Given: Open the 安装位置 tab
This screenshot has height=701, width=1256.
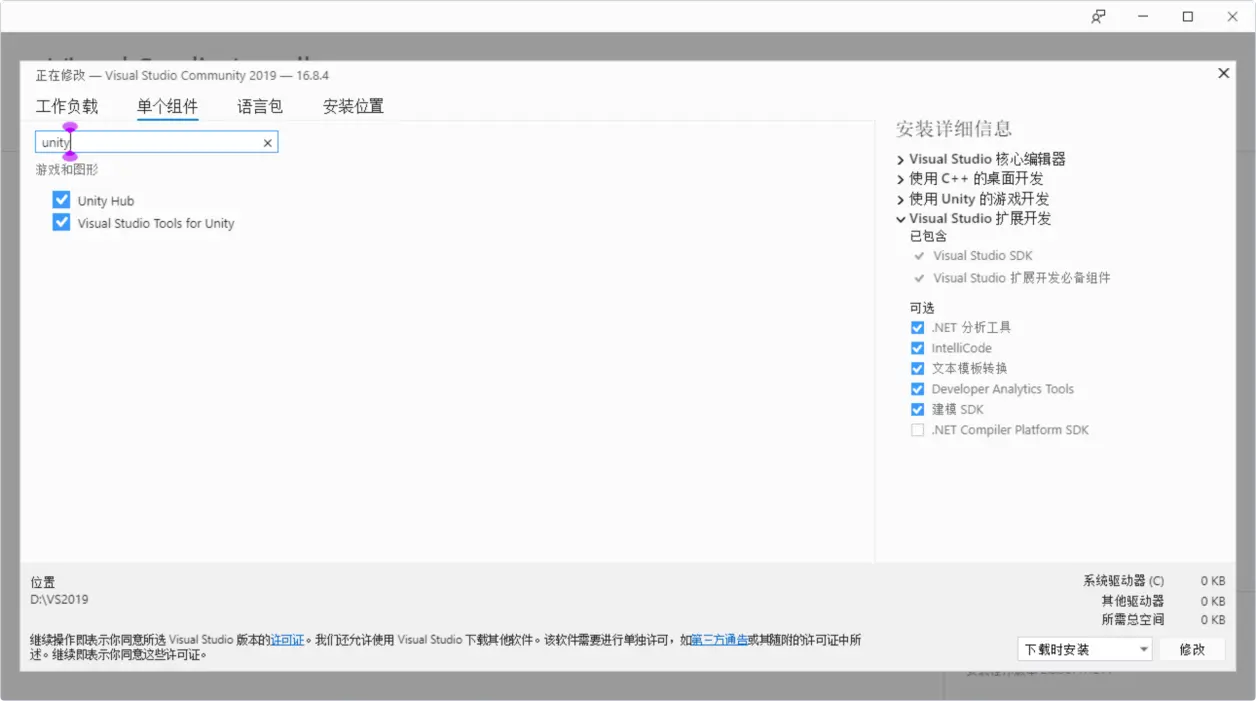Looking at the screenshot, I should point(353,106).
